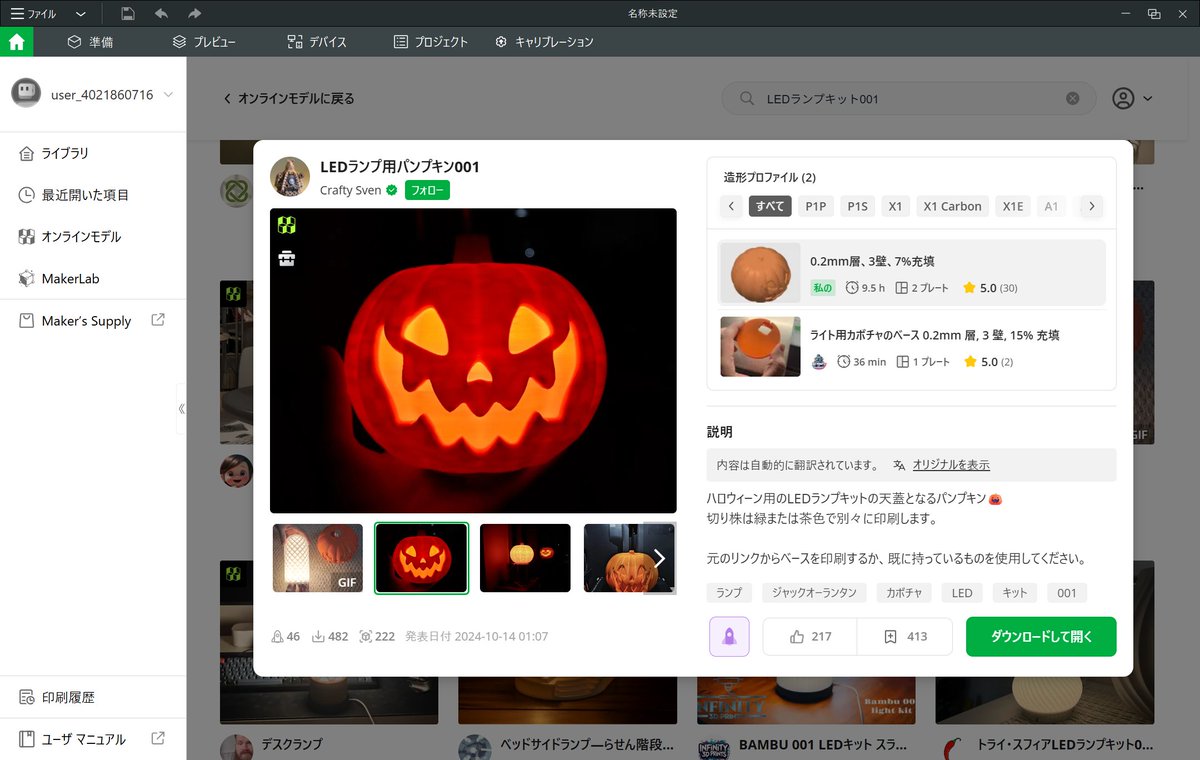
Task: Click the save disk icon
Action: pyautogui.click(x=128, y=14)
